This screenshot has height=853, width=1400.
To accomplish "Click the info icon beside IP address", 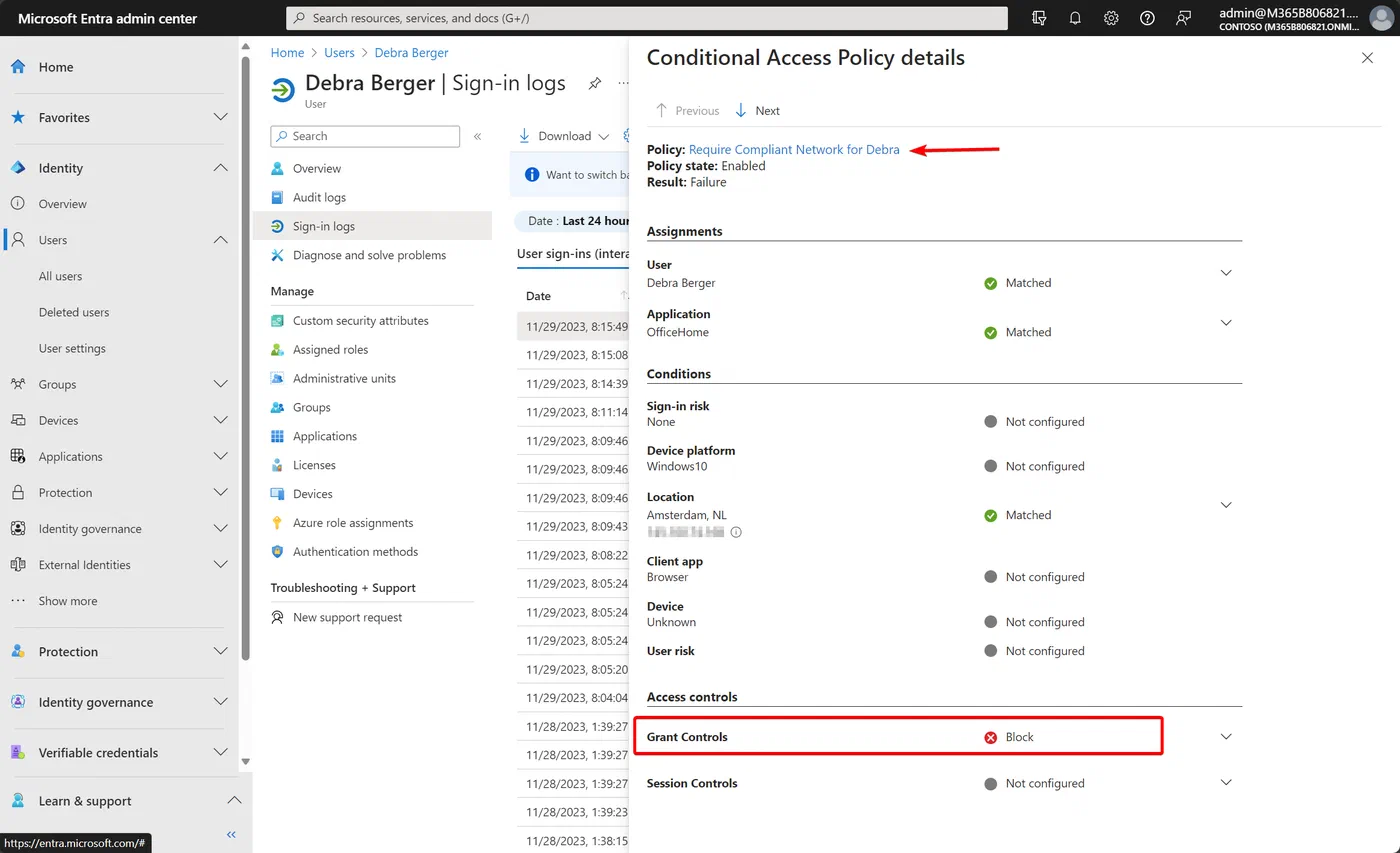I will pos(736,532).
